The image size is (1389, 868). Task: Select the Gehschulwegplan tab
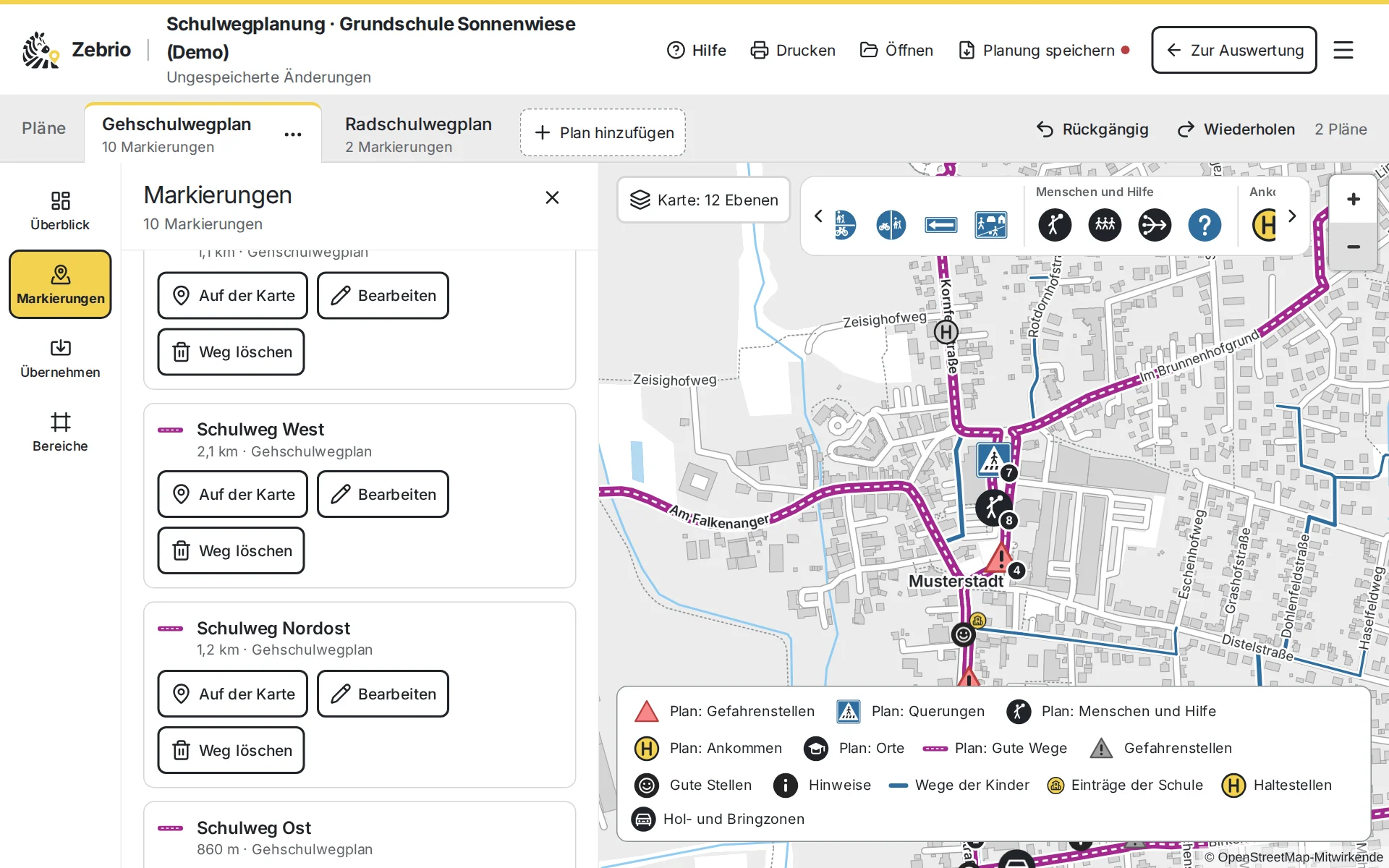(177, 135)
